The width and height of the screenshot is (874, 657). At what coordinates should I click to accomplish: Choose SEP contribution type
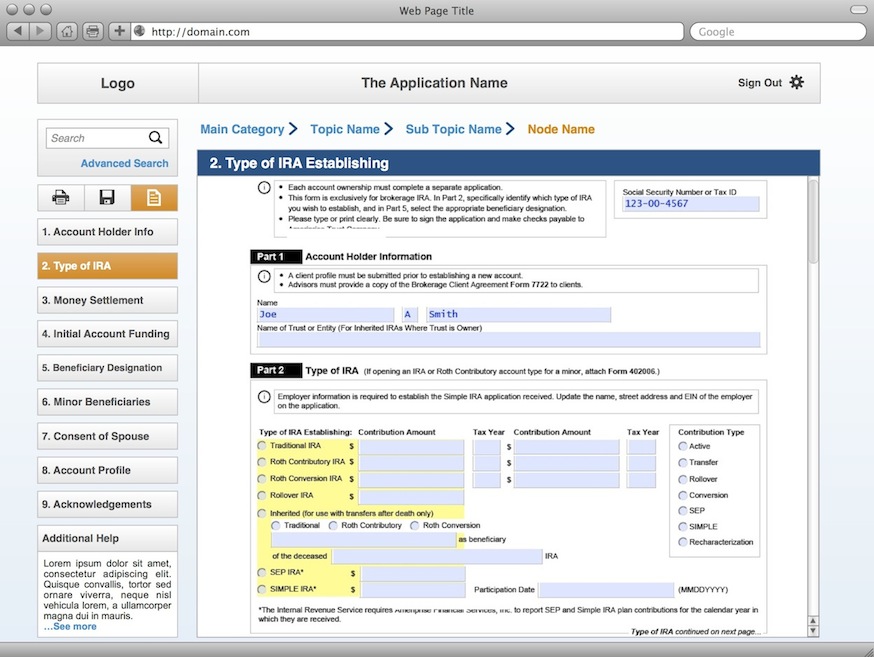[682, 510]
